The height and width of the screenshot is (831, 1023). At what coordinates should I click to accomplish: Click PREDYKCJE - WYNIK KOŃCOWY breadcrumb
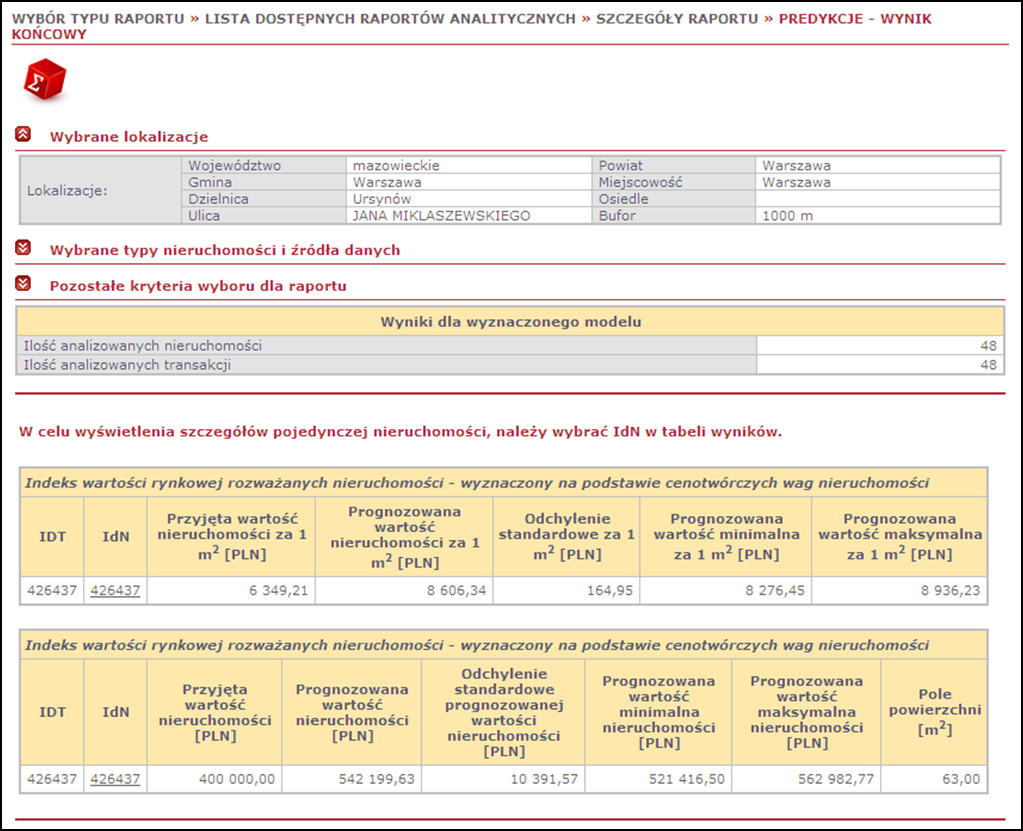(855, 19)
